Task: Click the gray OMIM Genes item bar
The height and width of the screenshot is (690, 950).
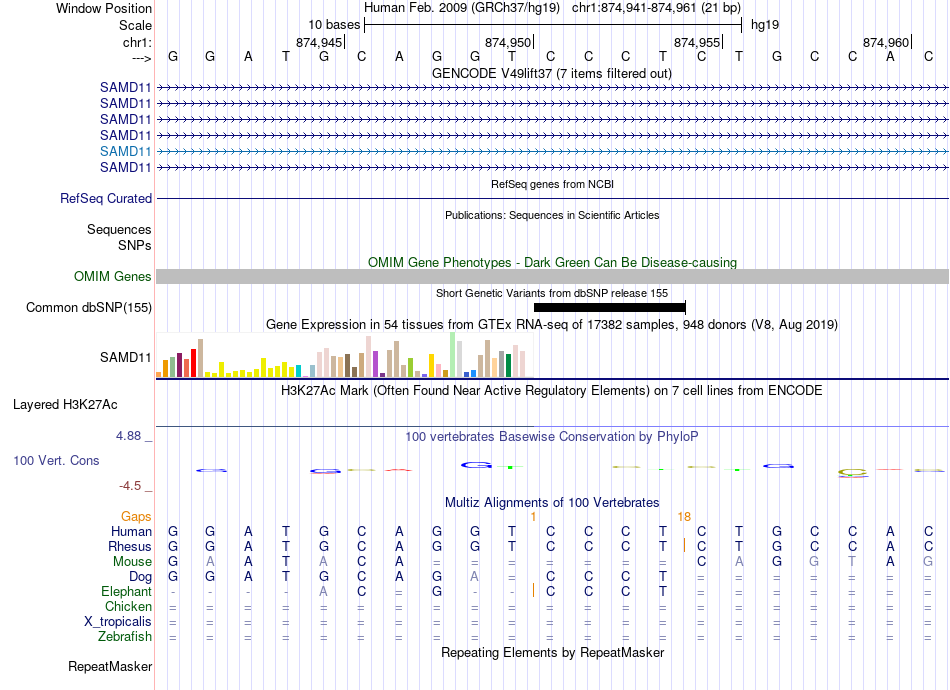Action: pyautogui.click(x=553, y=276)
